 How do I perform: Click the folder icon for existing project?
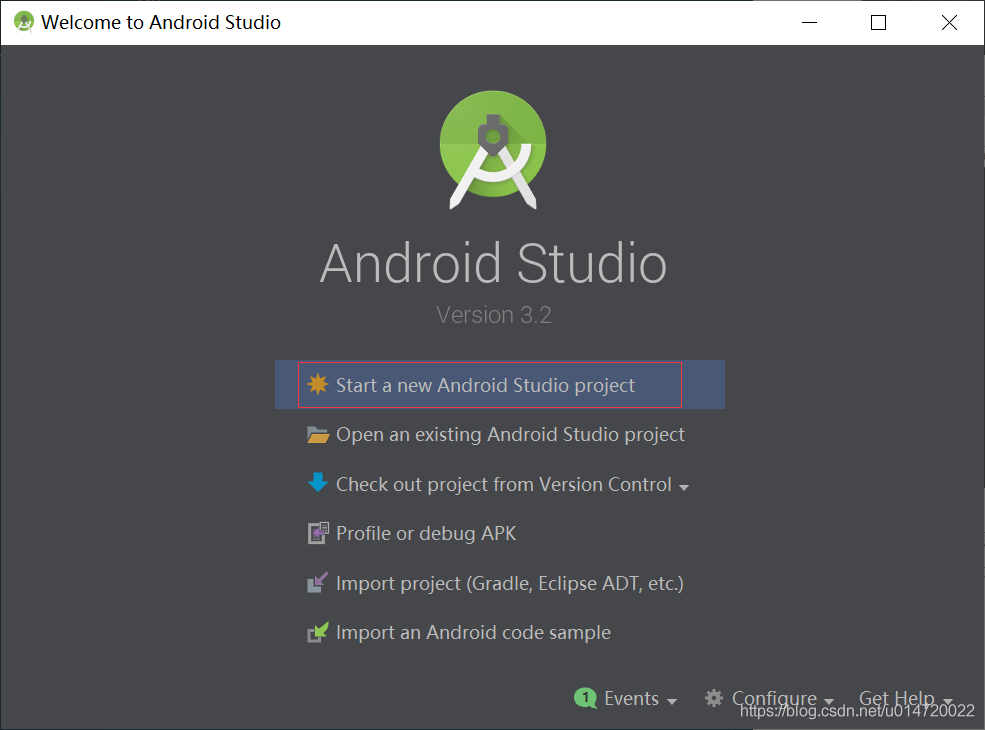pos(318,435)
